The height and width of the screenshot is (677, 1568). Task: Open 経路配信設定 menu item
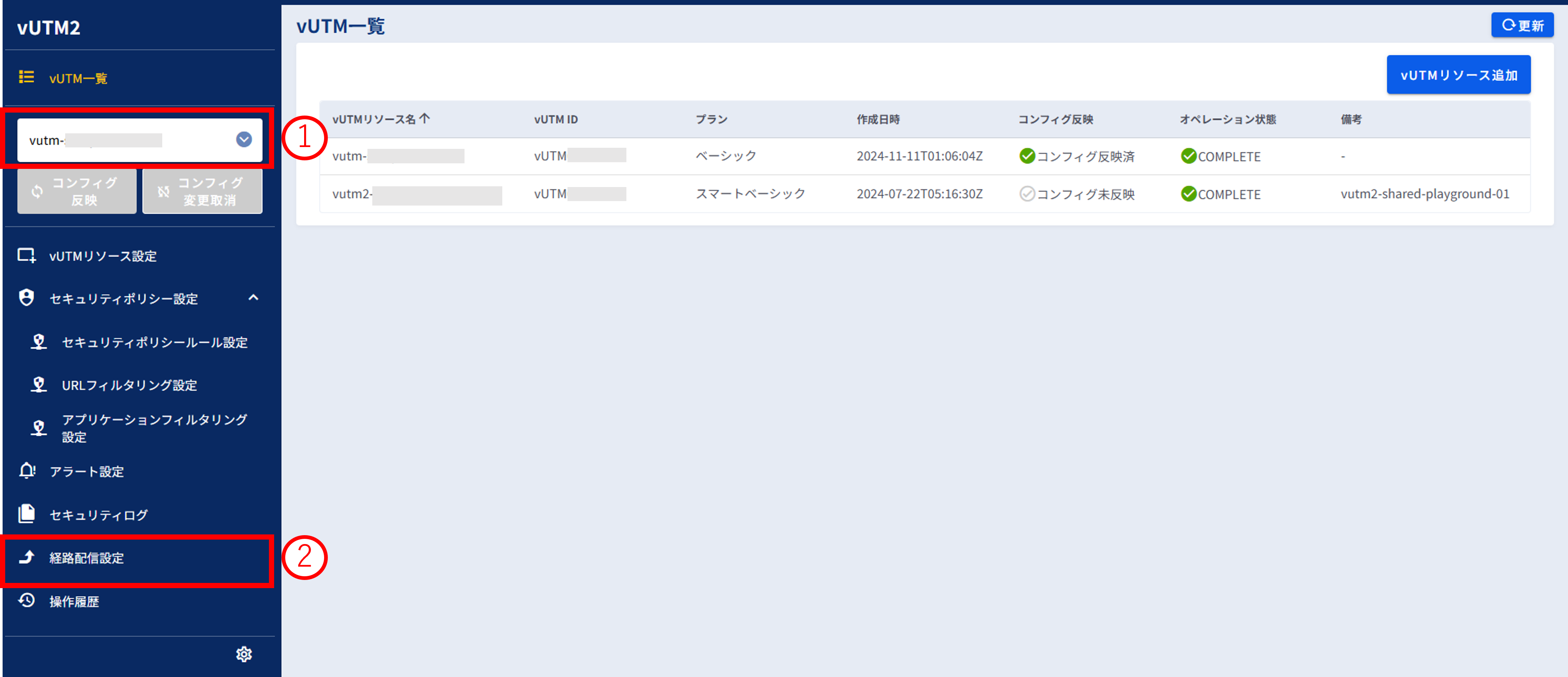[x=86, y=558]
